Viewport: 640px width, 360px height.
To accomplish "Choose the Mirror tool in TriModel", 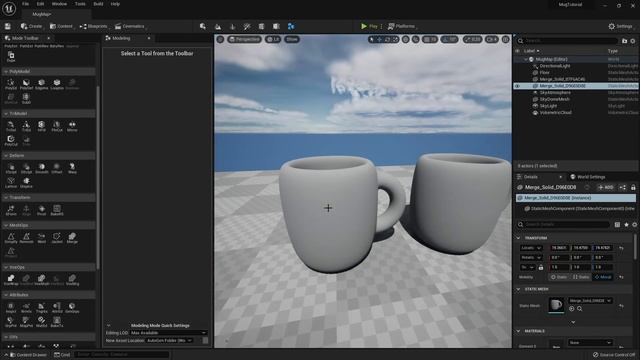I will (x=72, y=126).
